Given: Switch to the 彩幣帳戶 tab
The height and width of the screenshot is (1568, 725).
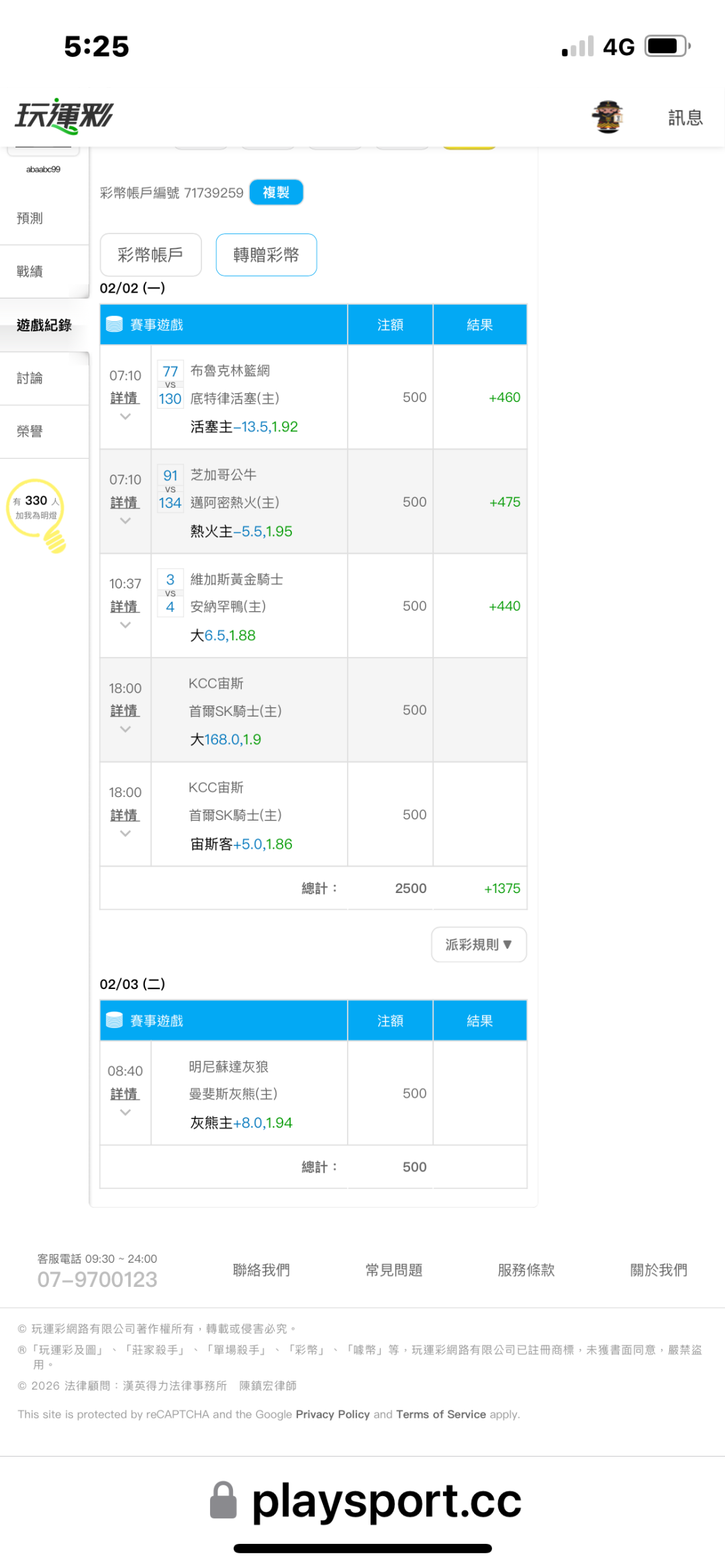Looking at the screenshot, I should coord(150,255).
